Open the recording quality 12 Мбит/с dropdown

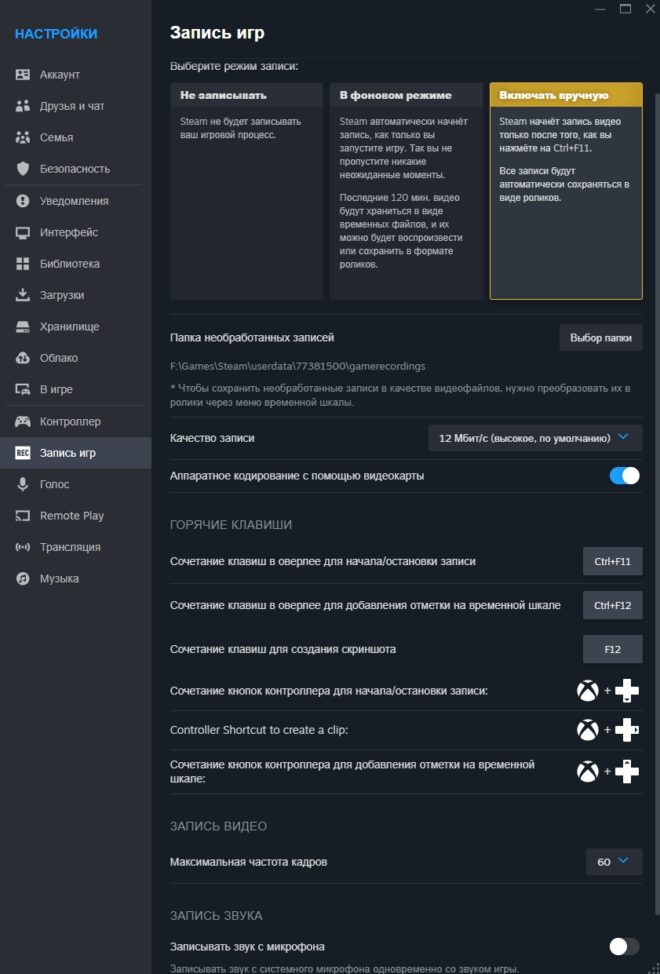[535, 438]
